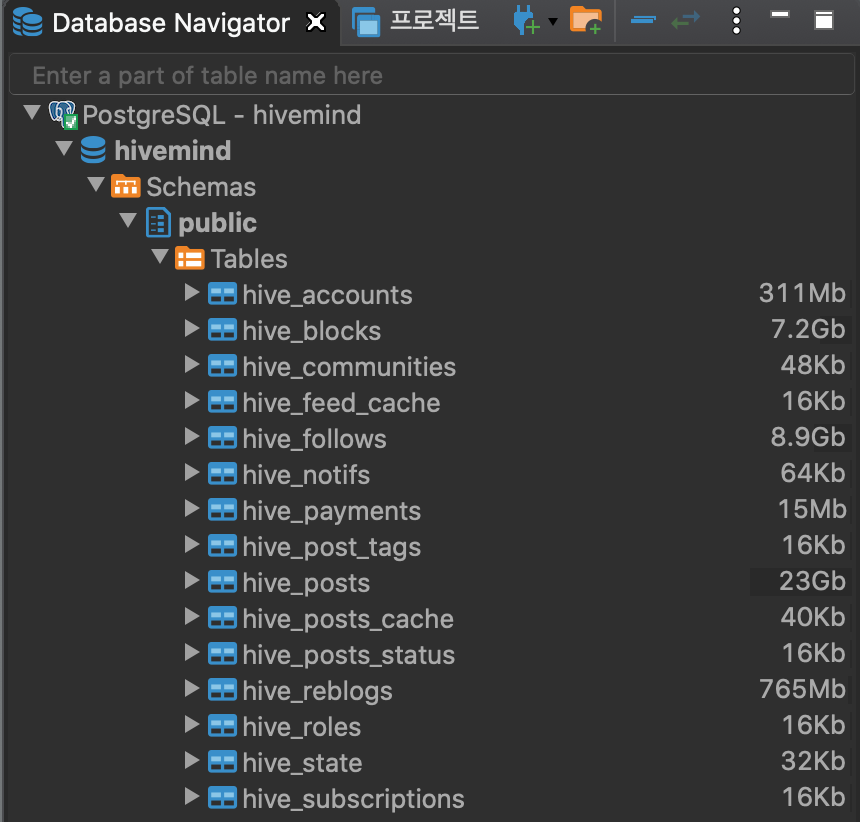Image resolution: width=860 pixels, height=822 pixels.
Task: Click the PostgreSQL elephant connection icon
Action: tap(63, 115)
